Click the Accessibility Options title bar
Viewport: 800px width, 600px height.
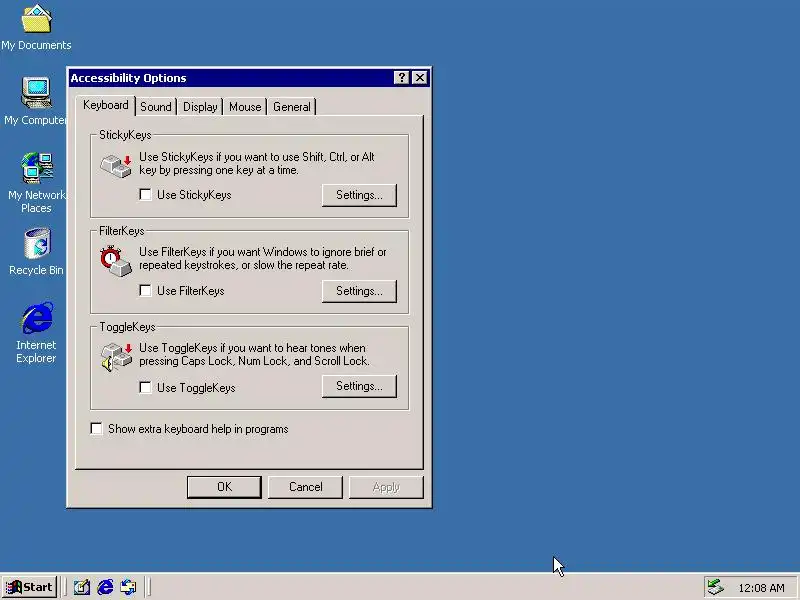pyautogui.click(x=249, y=78)
